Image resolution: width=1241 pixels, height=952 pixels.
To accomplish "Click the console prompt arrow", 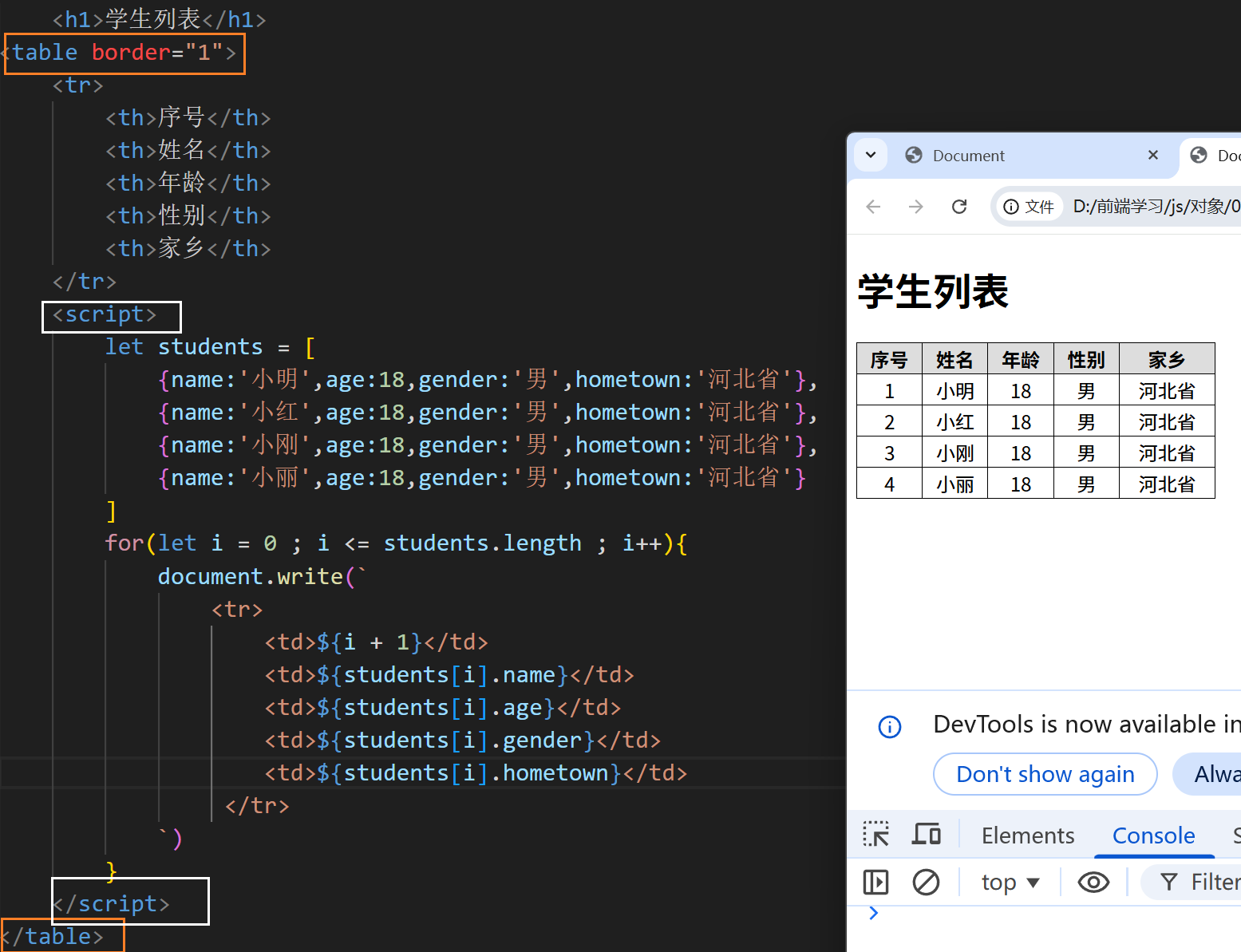I will (x=874, y=913).
